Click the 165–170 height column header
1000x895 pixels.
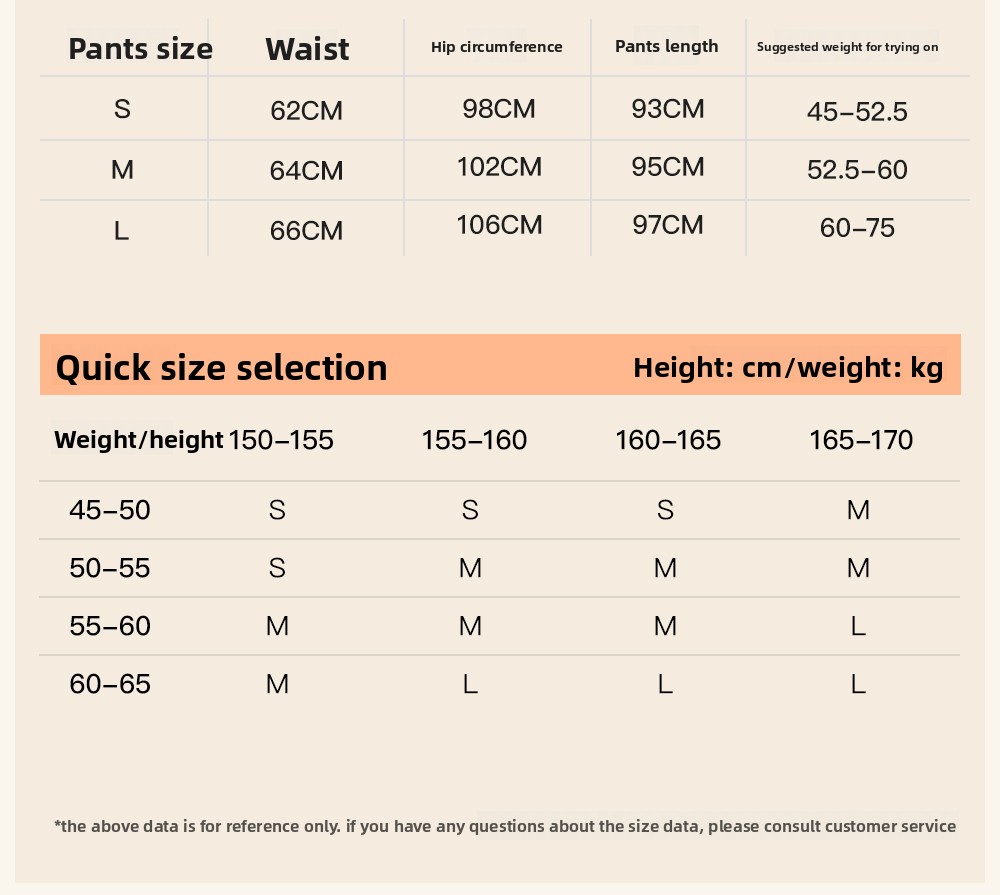tap(861, 440)
